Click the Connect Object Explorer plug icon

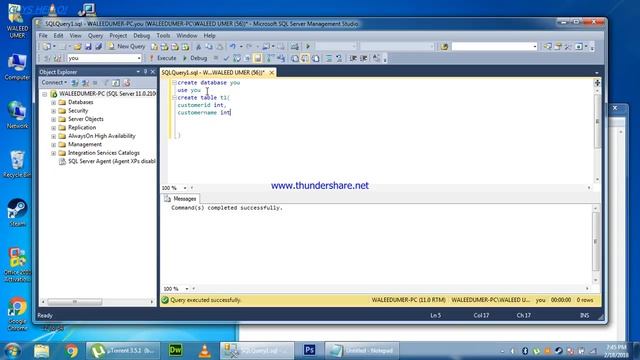coord(75,83)
